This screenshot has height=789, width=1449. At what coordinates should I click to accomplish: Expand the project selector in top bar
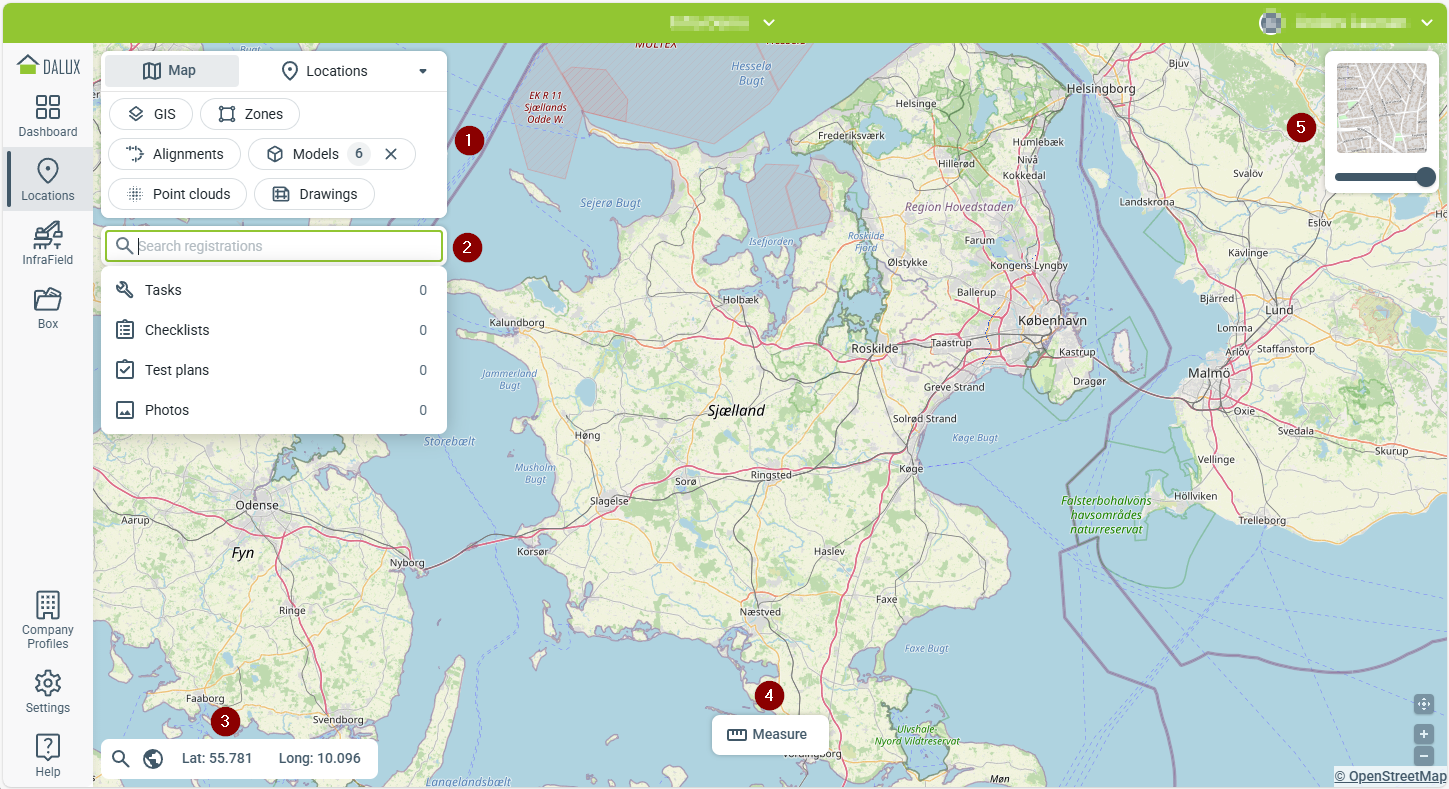tap(768, 22)
